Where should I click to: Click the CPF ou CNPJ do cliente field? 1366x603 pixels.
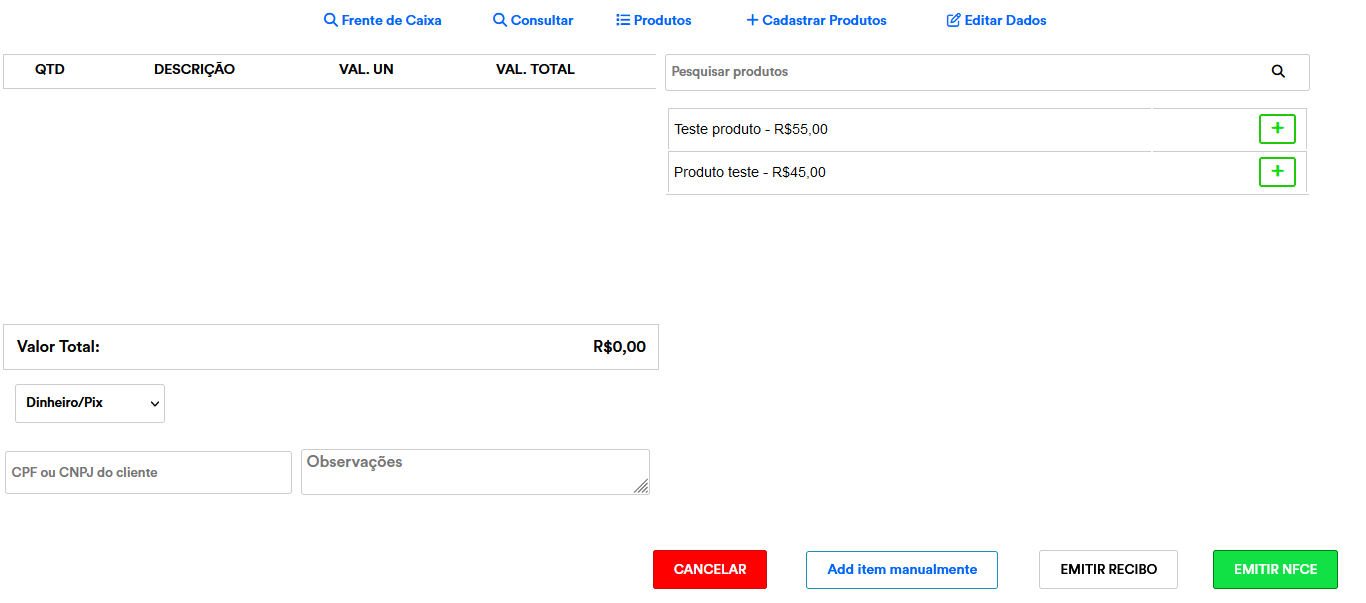[148, 472]
